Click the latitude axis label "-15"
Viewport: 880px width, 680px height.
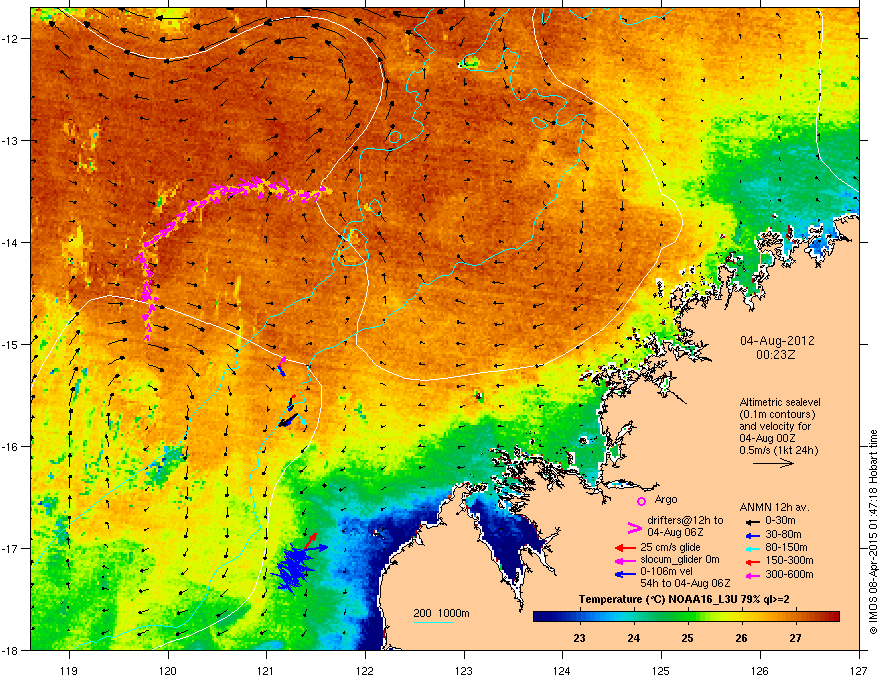(x=11, y=344)
